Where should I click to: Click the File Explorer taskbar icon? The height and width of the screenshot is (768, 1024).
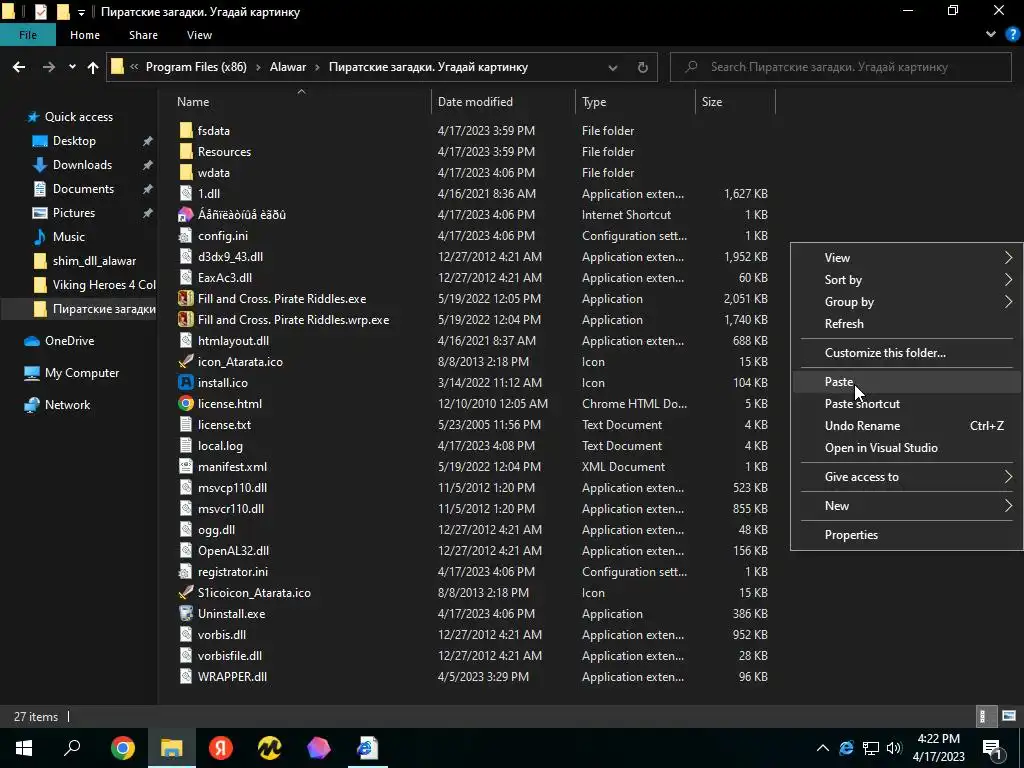172,748
